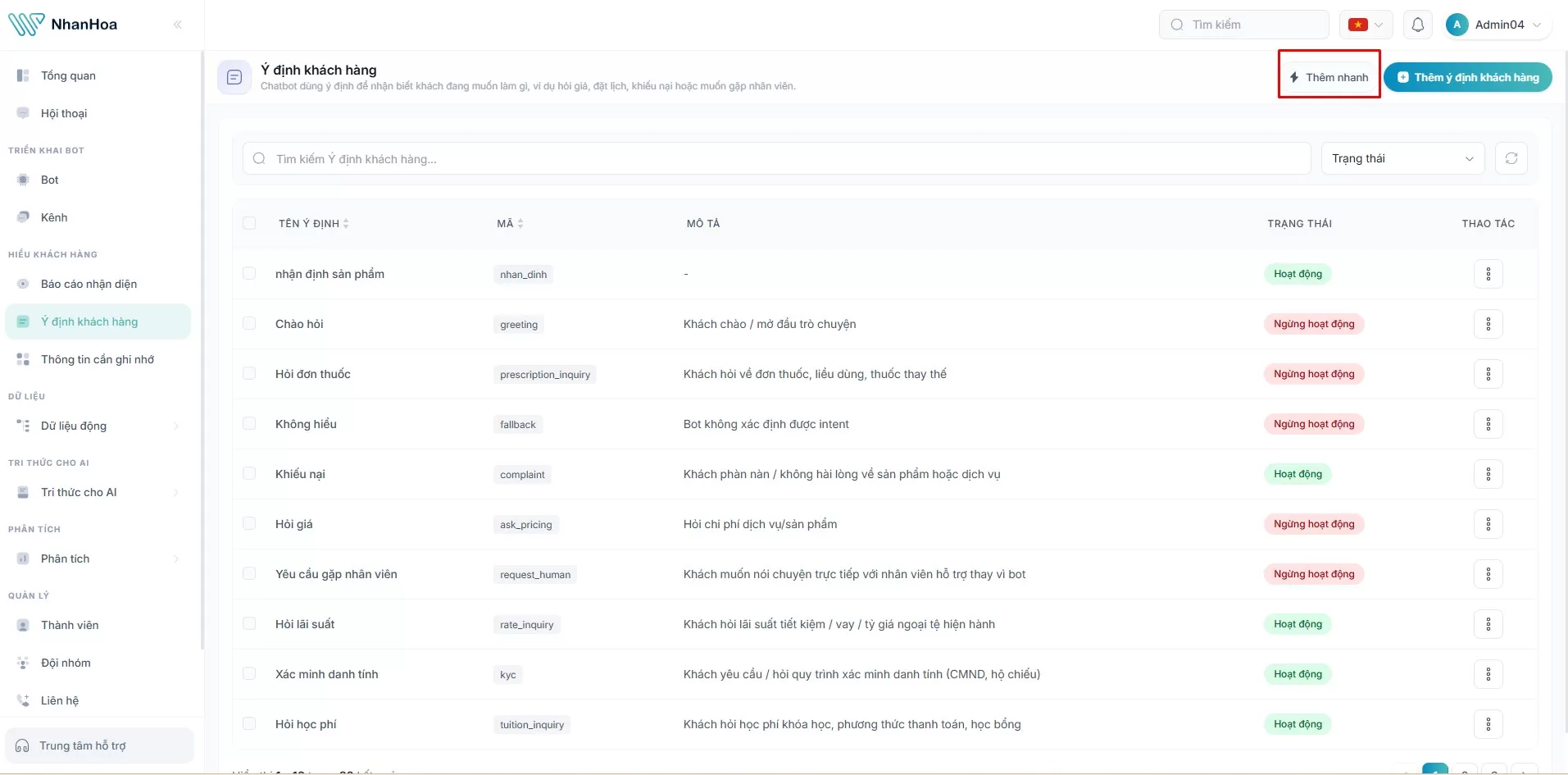This screenshot has width=1568, height=775.
Task: Check the Yêu cầu gặp nhân viên checkbox
Action: pyautogui.click(x=249, y=573)
